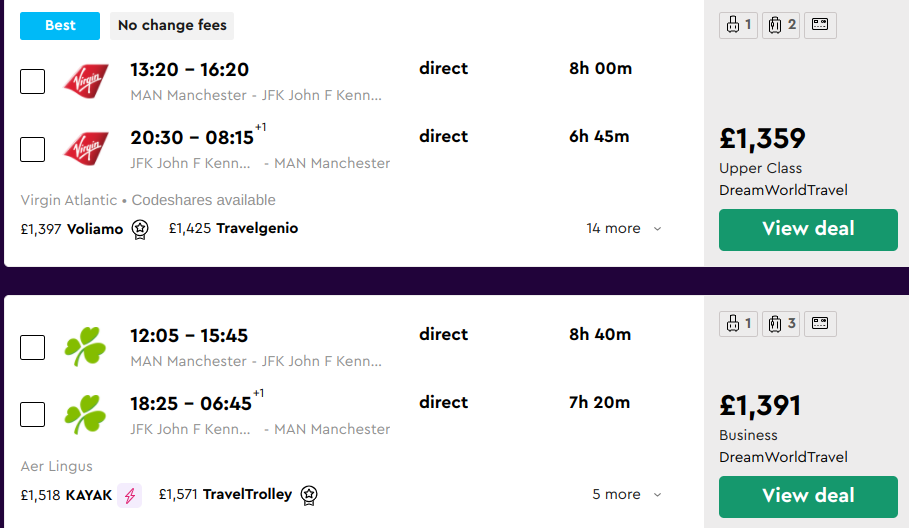Tick the 13:20 – 16:20 Virgin flight checkbox
This screenshot has width=909, height=528.
pyautogui.click(x=33, y=81)
